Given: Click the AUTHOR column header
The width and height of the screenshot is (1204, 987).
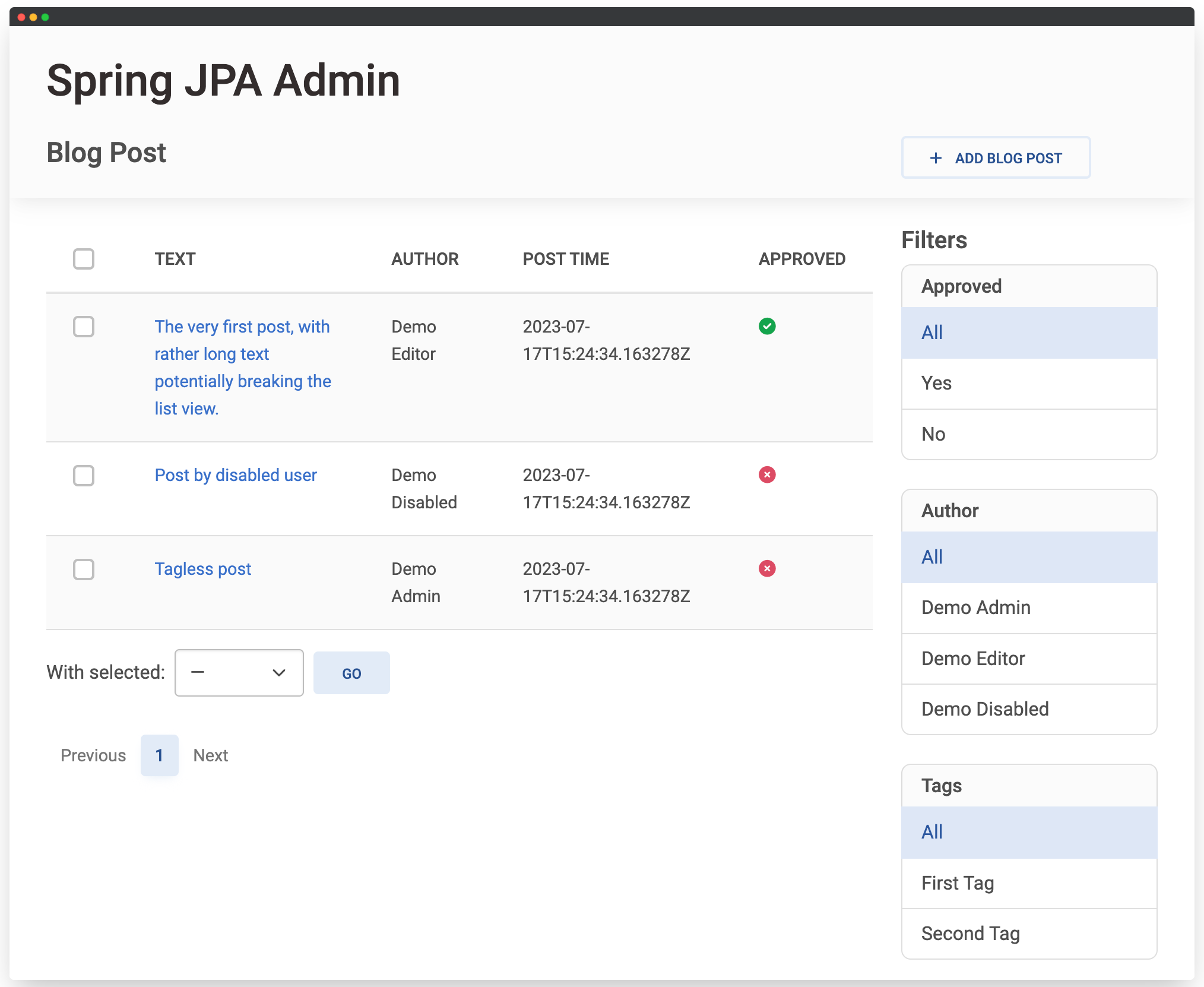Looking at the screenshot, I should pos(425,259).
